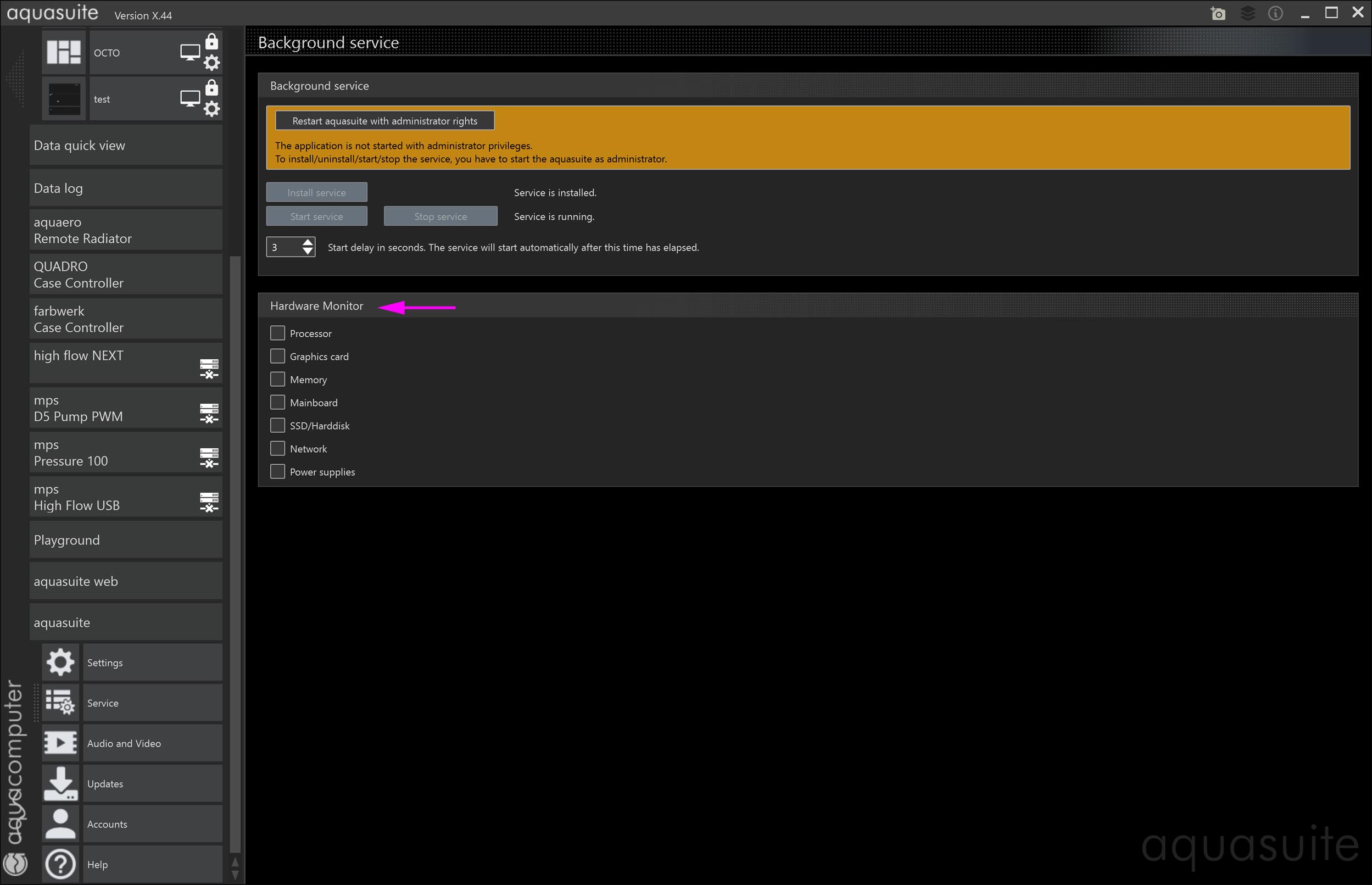1372x885 pixels.
Task: Click the Accounts person icon
Action: pos(60,823)
